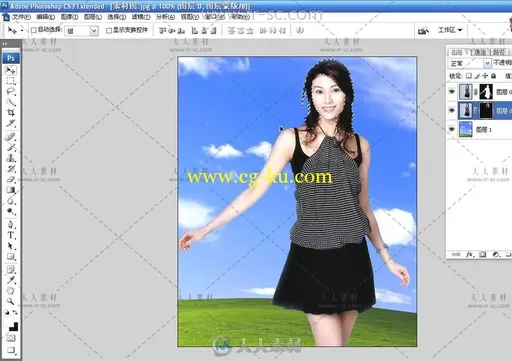
Task: Switch to the 通道 (Channels) tab
Action: [x=480, y=52]
